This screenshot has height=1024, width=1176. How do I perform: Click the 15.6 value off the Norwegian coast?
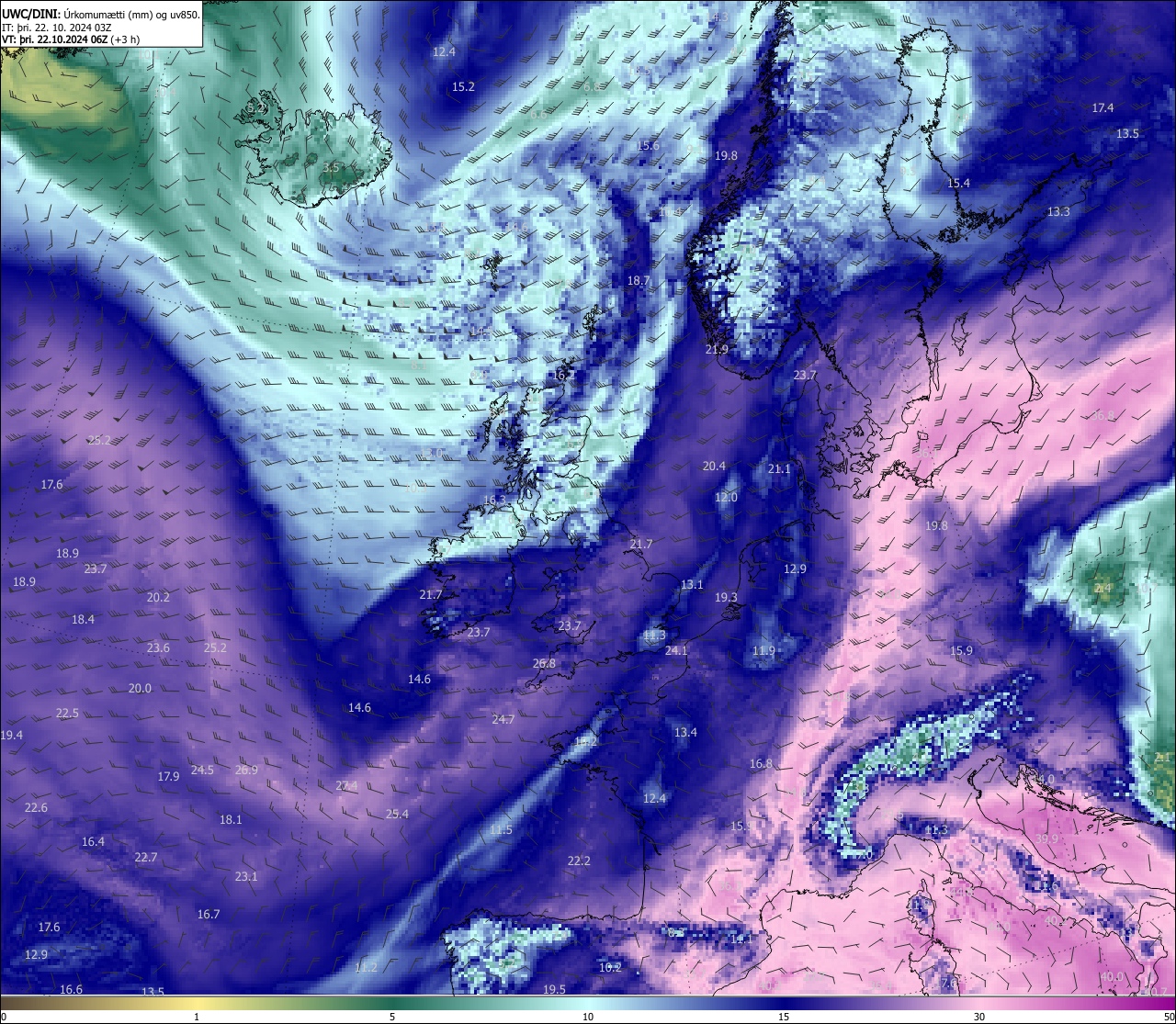pos(648,146)
